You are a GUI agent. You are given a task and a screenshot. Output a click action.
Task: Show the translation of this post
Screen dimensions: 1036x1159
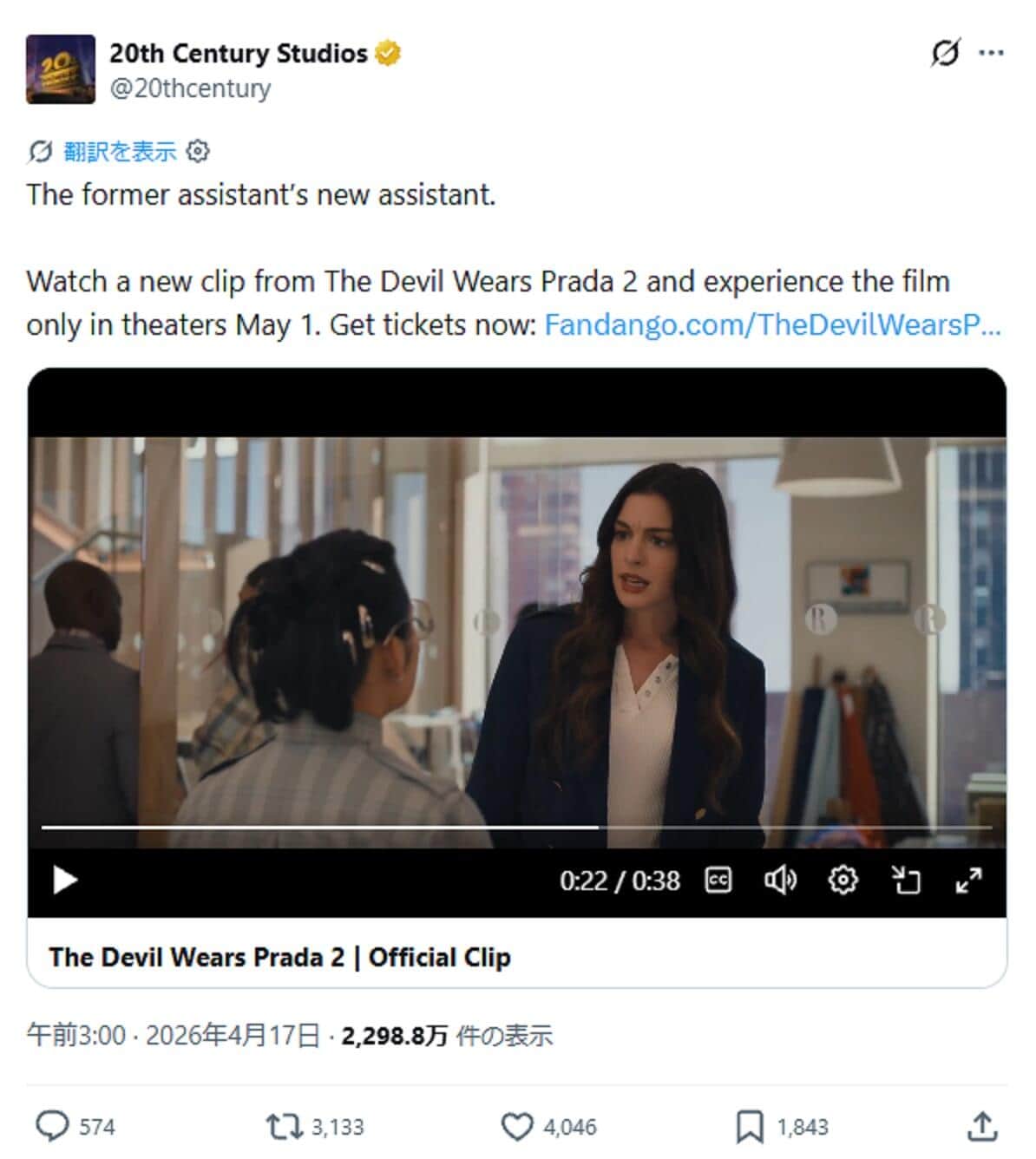121,152
